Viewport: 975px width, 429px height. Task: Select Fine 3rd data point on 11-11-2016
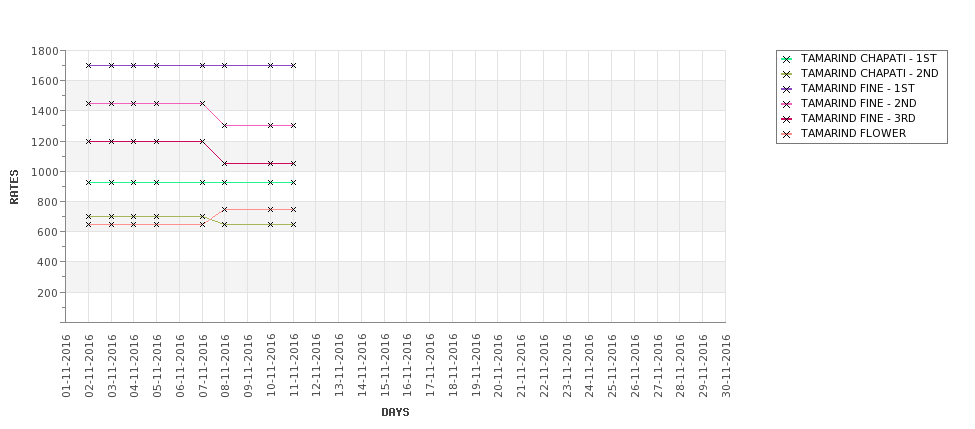pos(293,164)
